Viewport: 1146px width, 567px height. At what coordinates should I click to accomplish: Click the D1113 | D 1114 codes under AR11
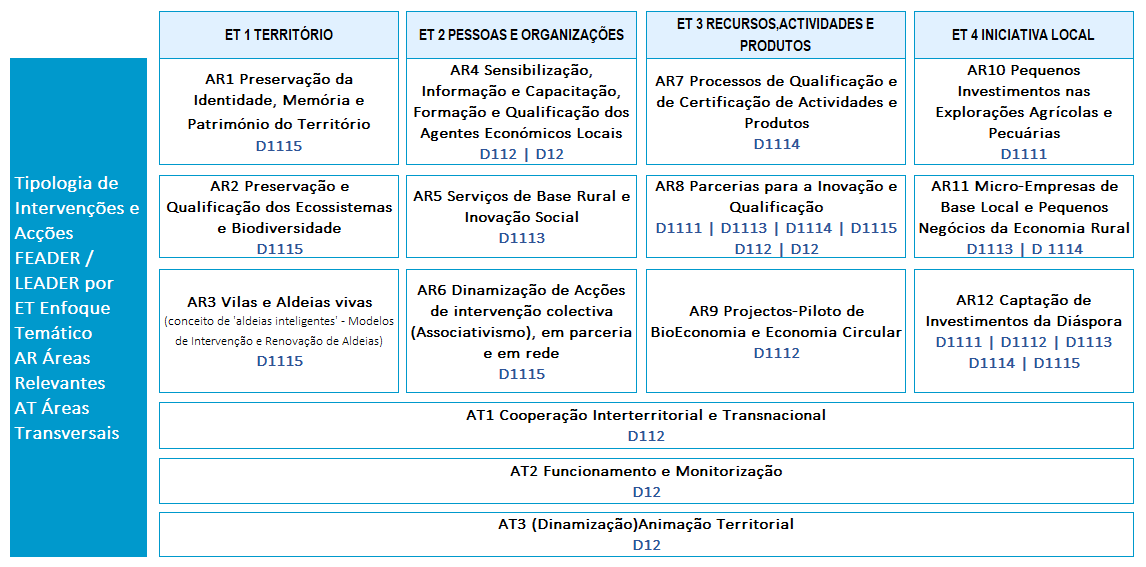[1024, 249]
